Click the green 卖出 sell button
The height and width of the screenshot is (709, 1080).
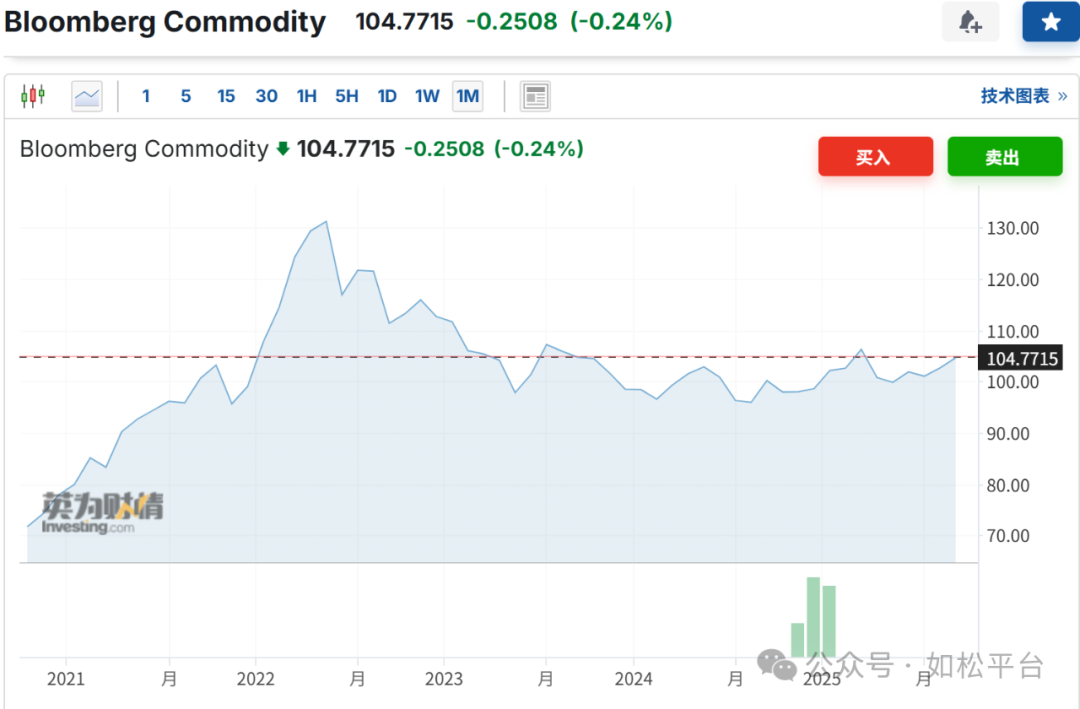click(1004, 157)
